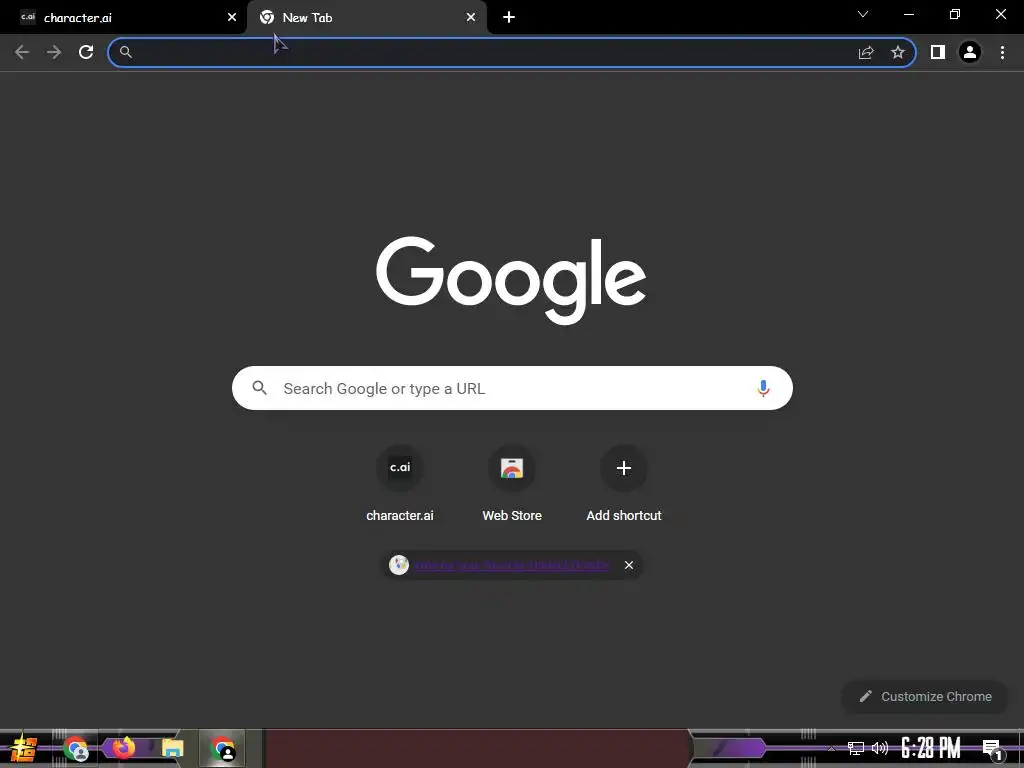Open the Web Store shortcut
1024x768 pixels.
click(x=512, y=484)
